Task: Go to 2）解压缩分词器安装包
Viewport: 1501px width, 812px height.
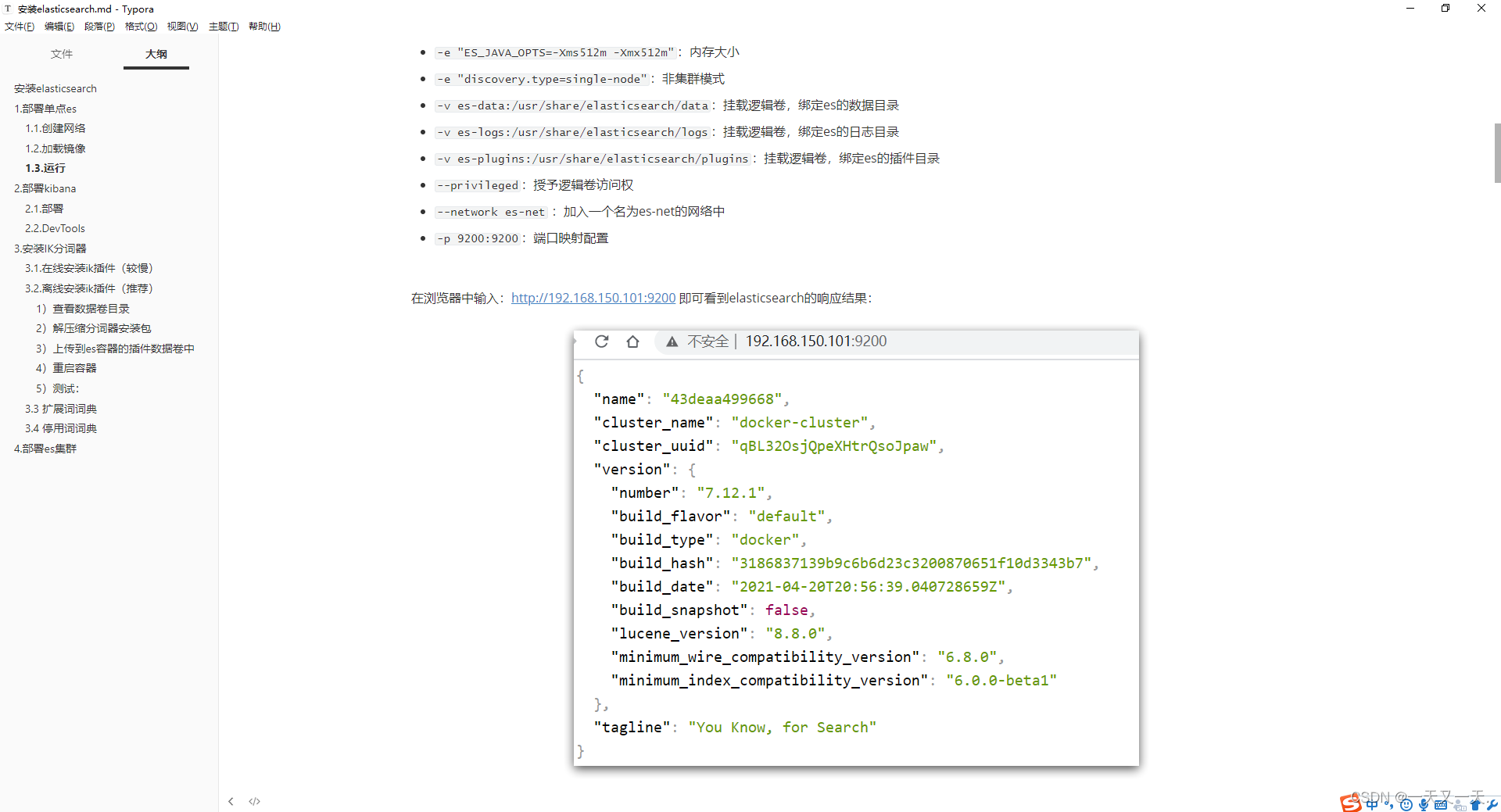Action: tap(94, 328)
